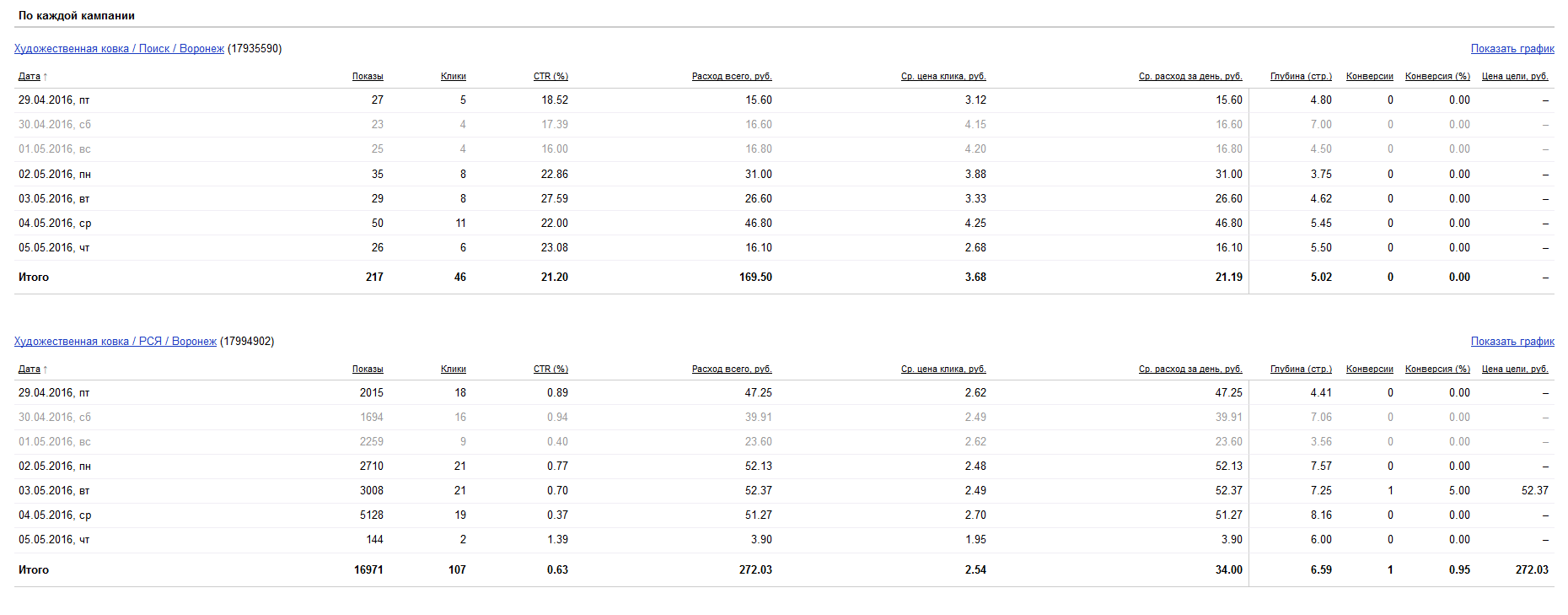Sort first table by Расход всего, руб.
The image size is (1568, 615).
tap(732, 77)
